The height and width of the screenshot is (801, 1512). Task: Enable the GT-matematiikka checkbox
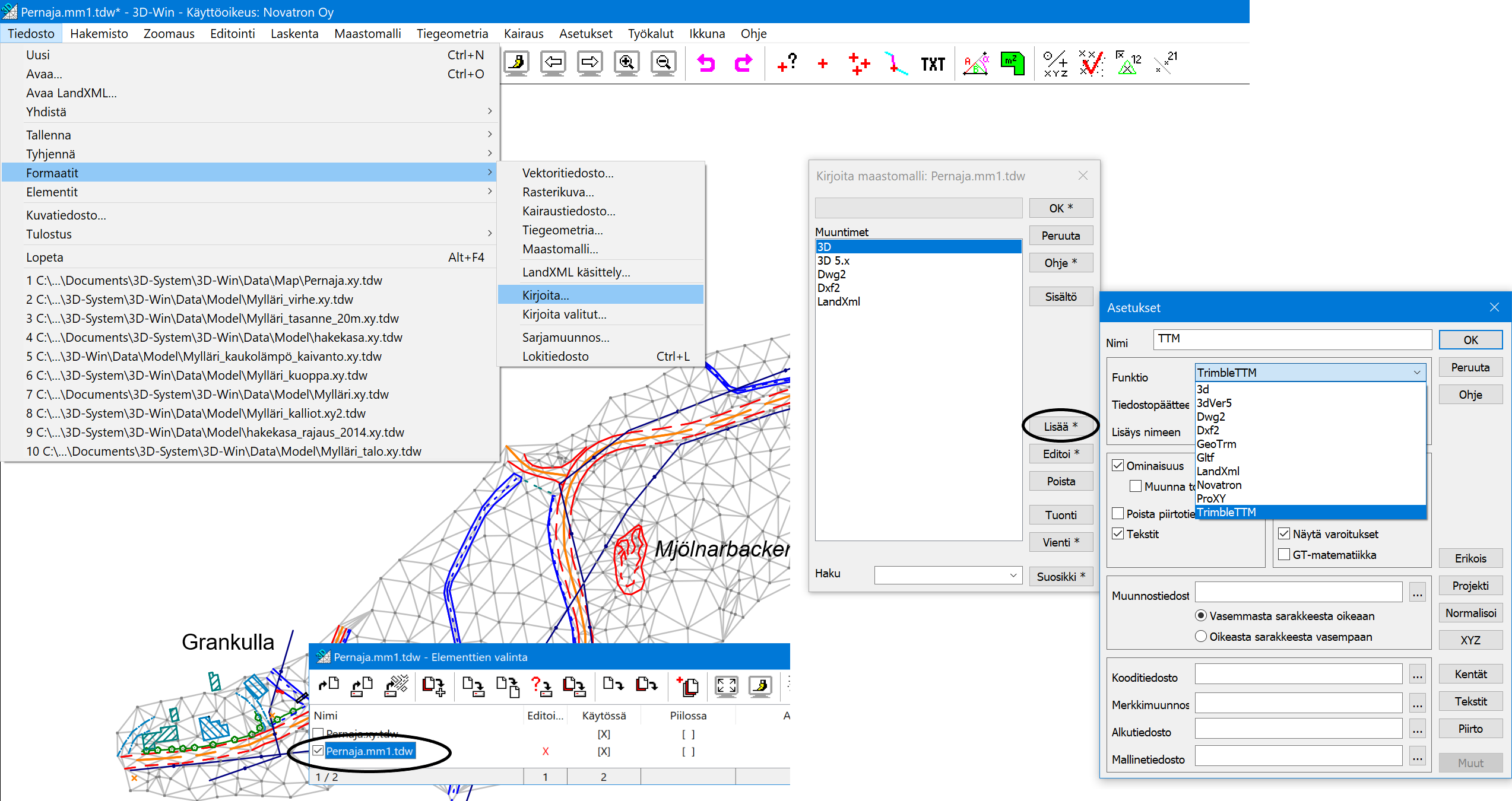(1284, 555)
